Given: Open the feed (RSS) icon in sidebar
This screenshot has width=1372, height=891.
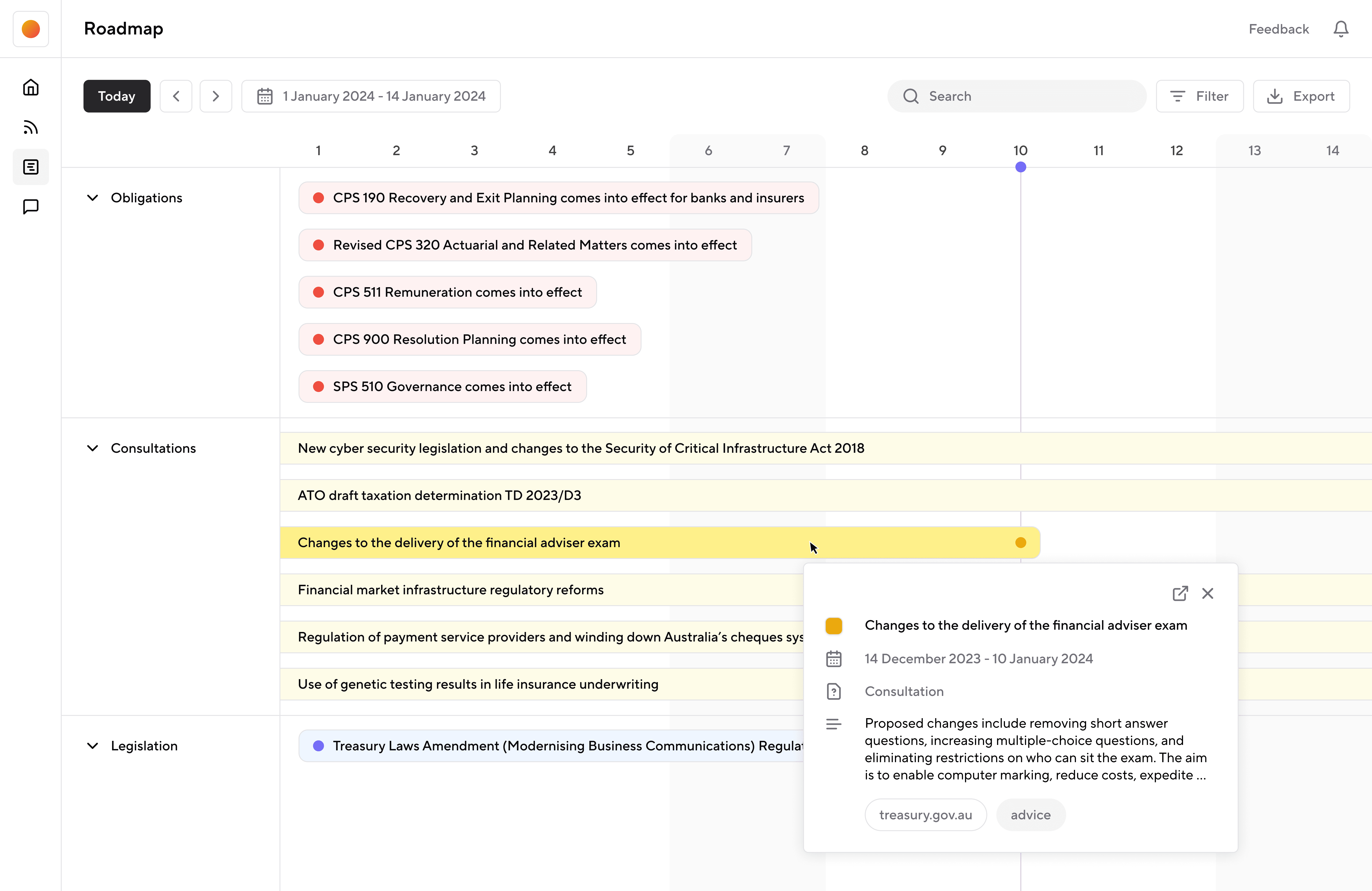Looking at the screenshot, I should click(x=31, y=127).
